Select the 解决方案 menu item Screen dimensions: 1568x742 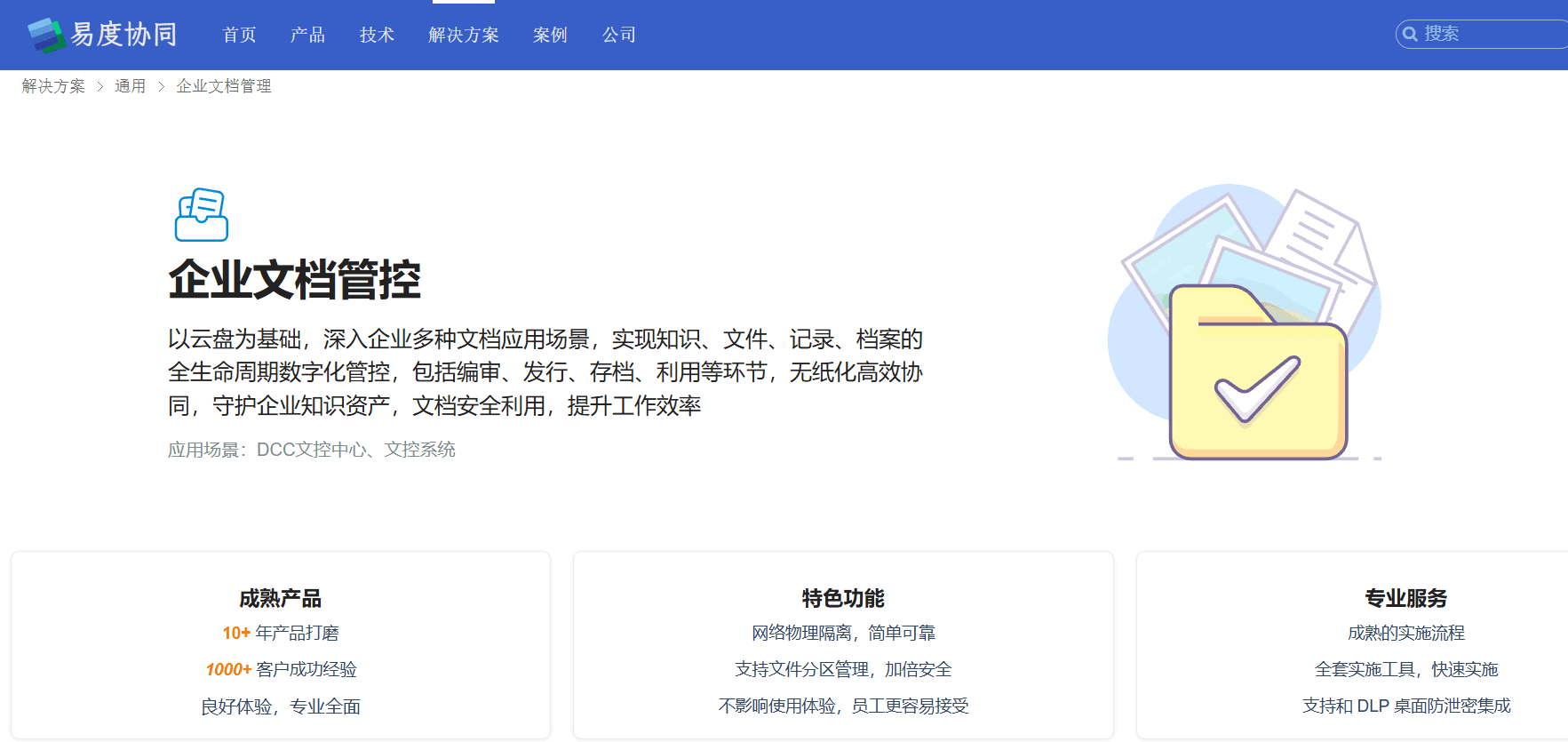coord(464,35)
